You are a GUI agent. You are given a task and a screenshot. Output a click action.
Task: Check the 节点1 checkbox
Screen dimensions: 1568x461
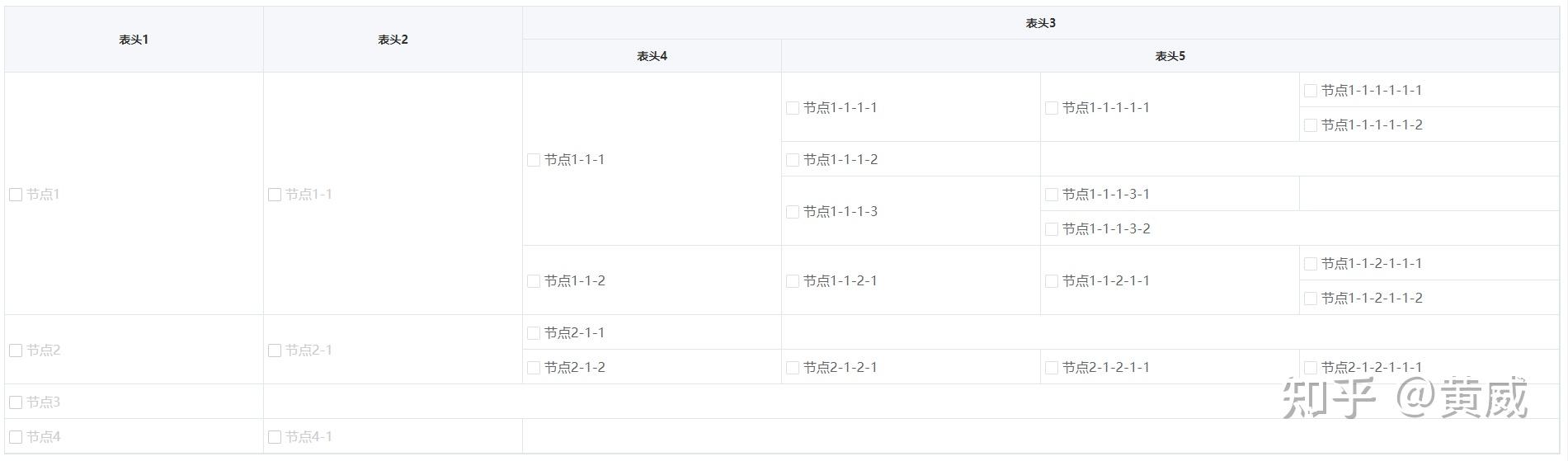(16, 195)
